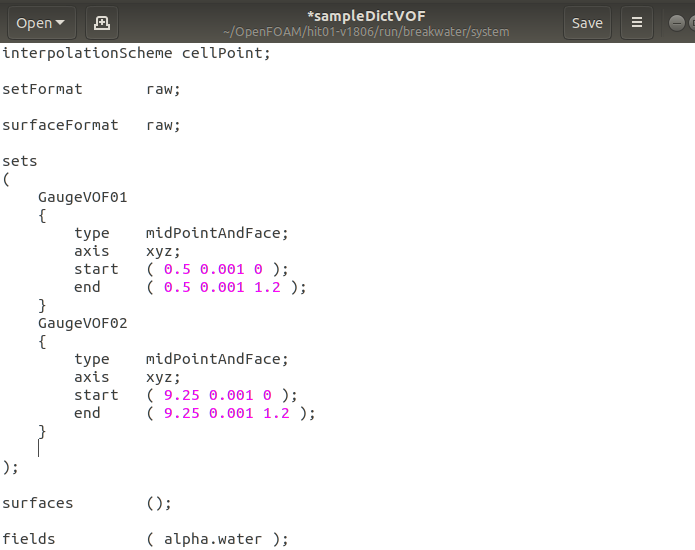Click the GaugeVOF02 set name
This screenshot has height=550, width=695.
click(82, 323)
